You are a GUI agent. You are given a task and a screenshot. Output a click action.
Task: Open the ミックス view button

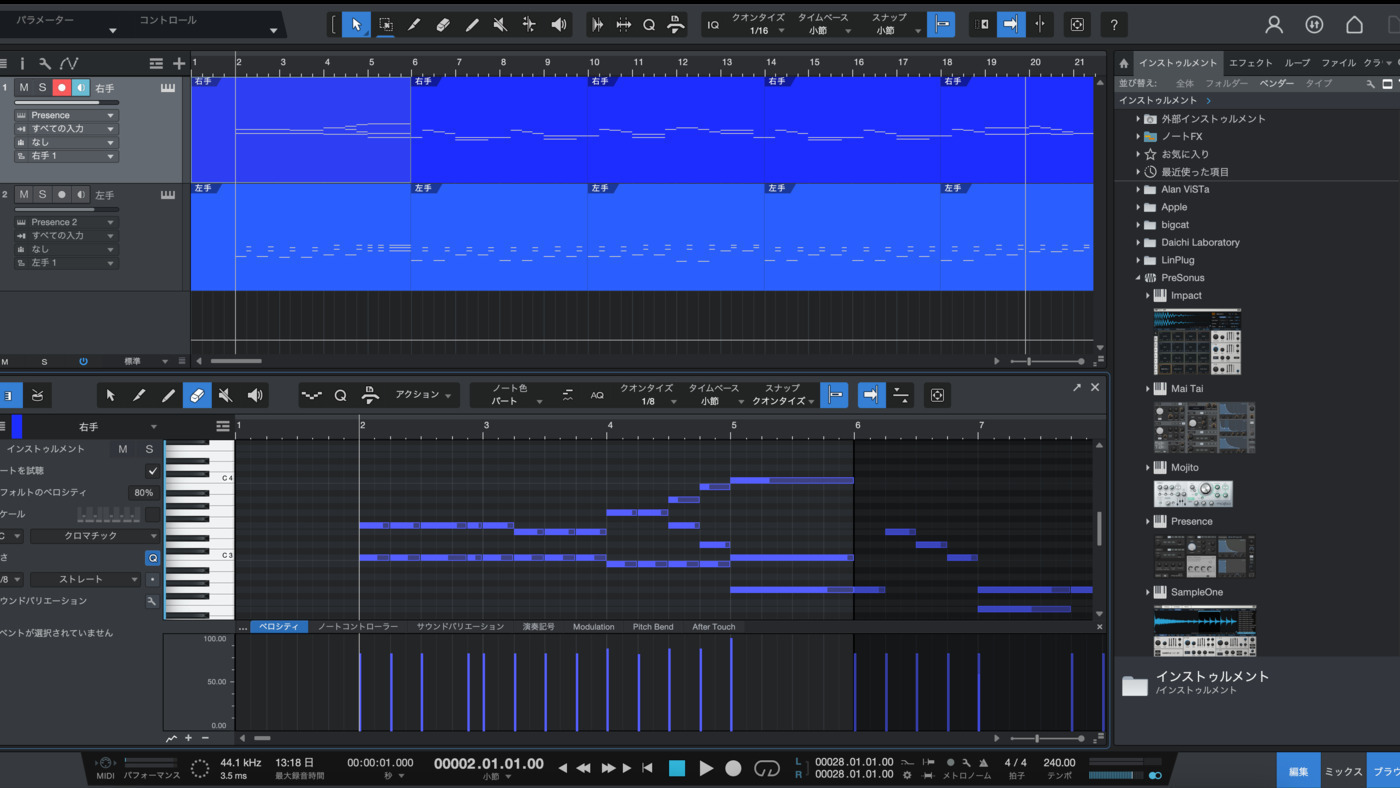[x=1343, y=771]
